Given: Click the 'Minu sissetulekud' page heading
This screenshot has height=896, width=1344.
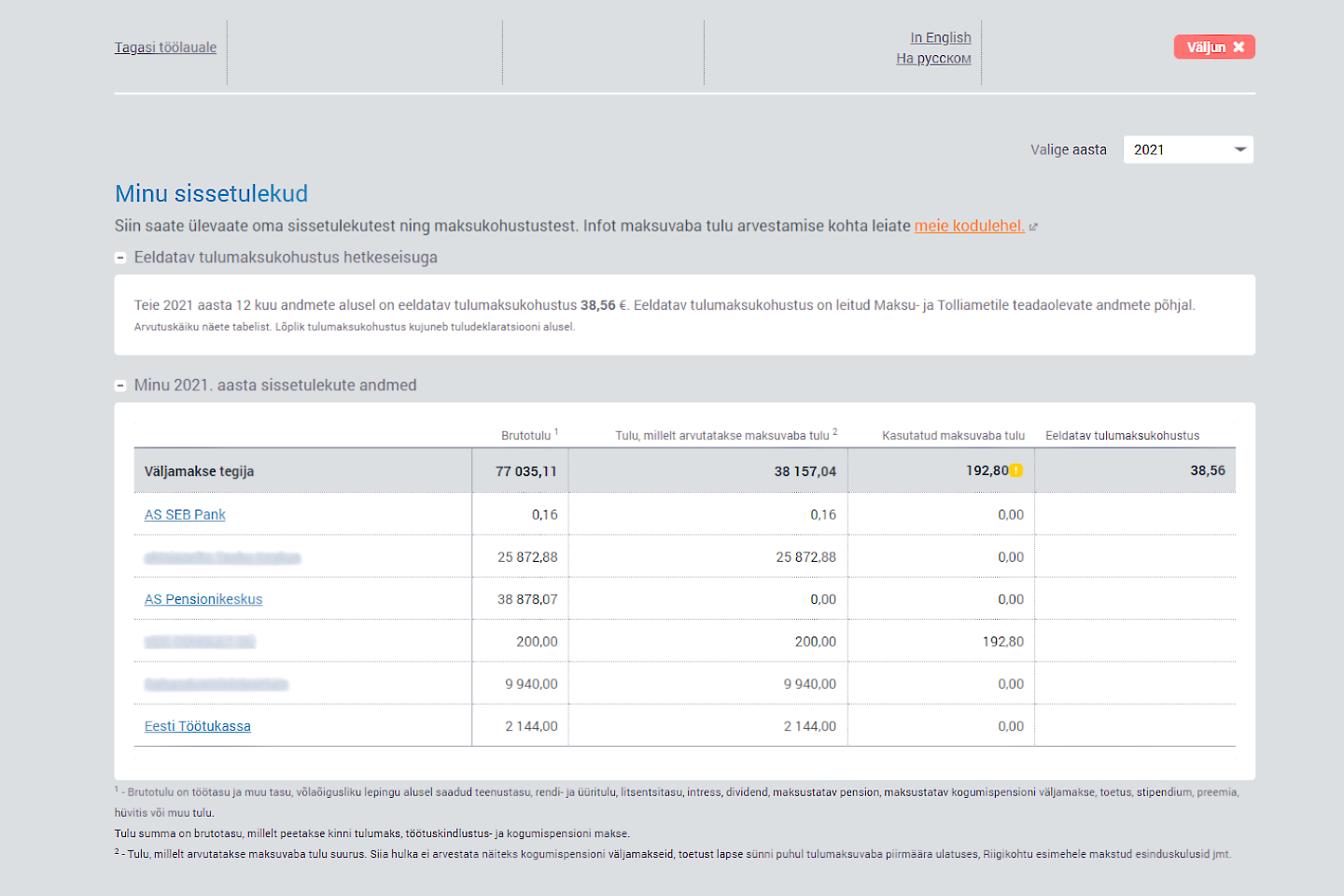Looking at the screenshot, I should [x=211, y=193].
